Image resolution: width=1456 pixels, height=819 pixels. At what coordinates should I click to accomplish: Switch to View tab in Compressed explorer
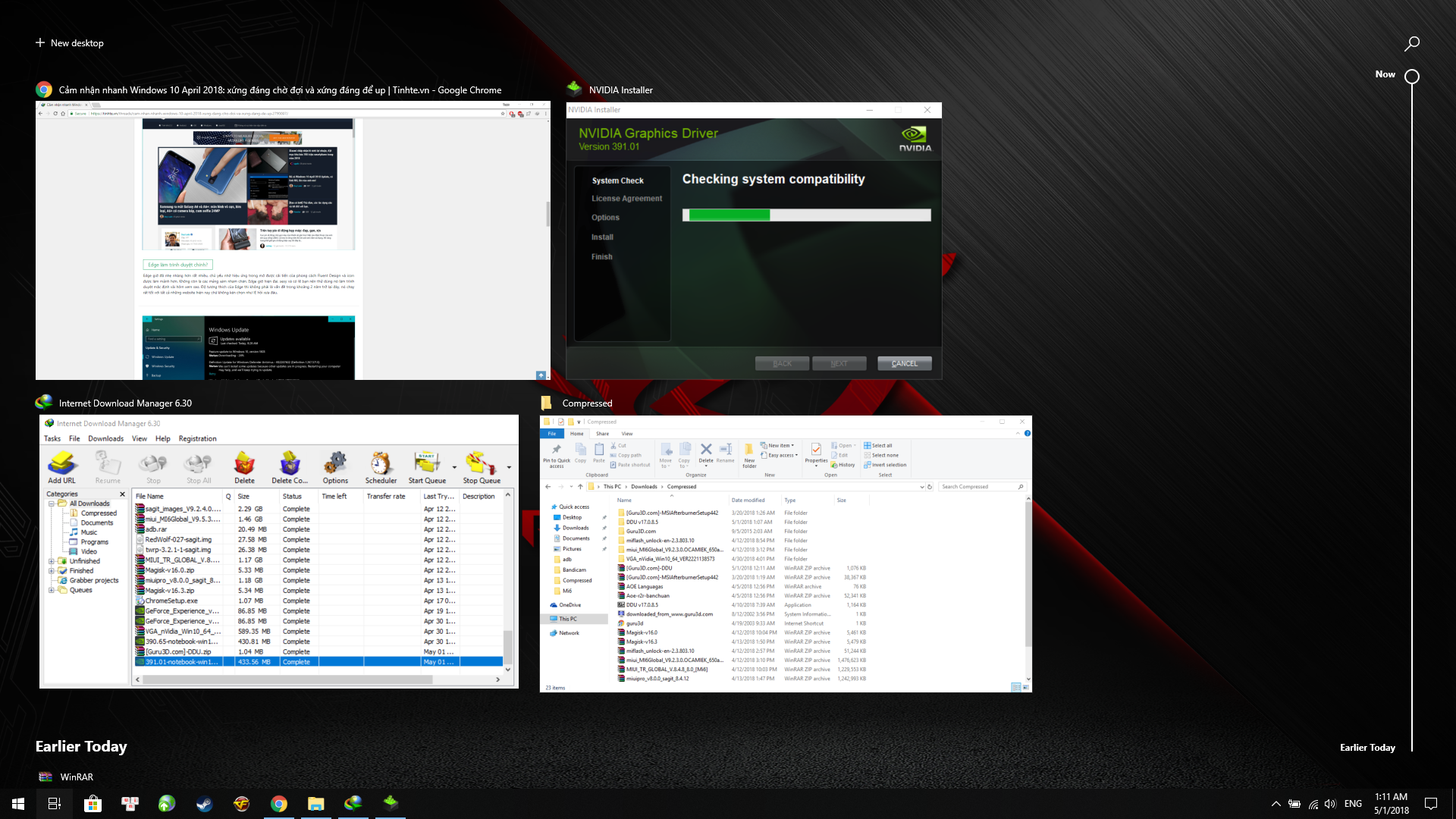[626, 434]
